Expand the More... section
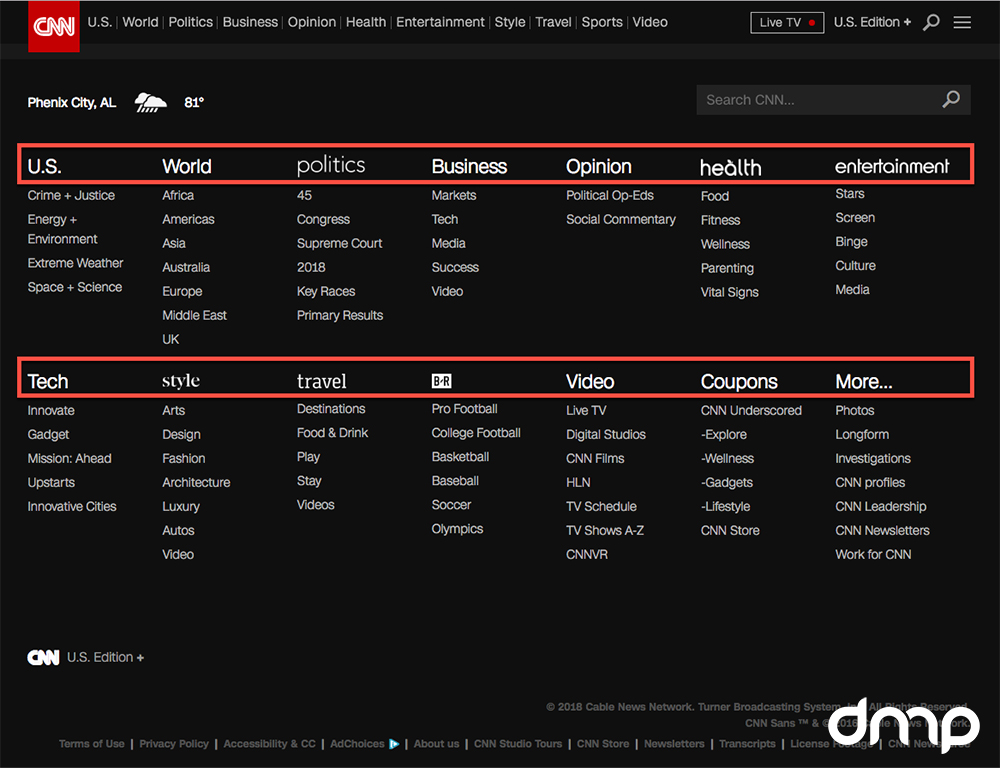The image size is (1000, 768). coord(863,380)
